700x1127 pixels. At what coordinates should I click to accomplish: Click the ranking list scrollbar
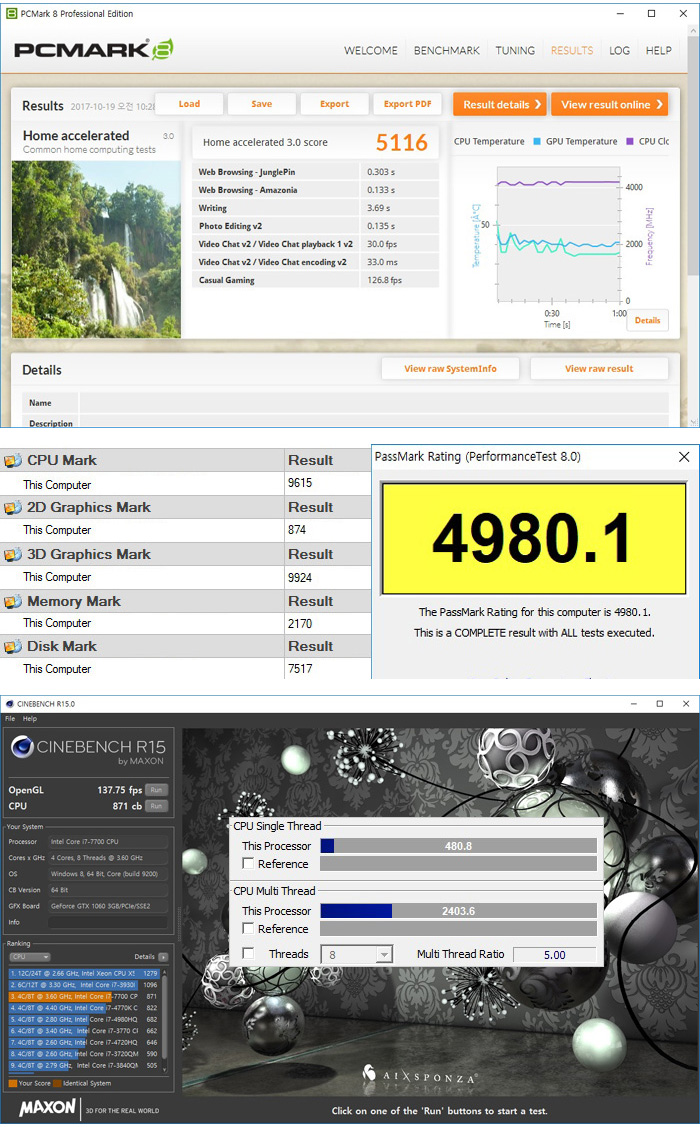point(165,1016)
